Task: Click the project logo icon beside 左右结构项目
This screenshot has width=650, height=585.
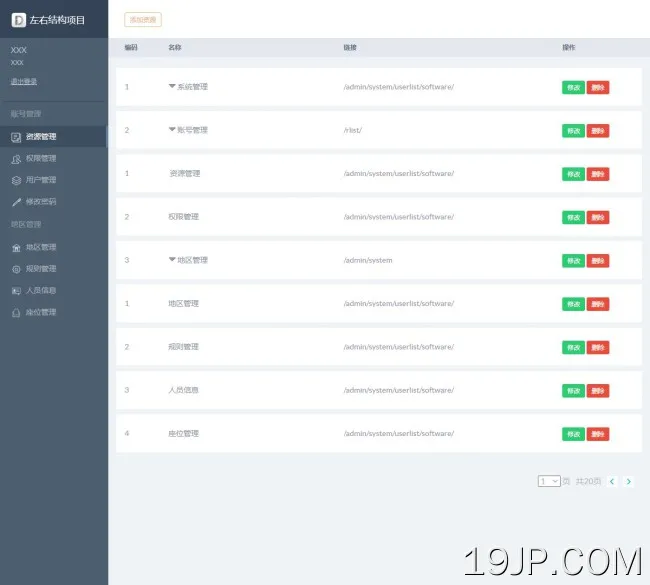Action: coord(18,20)
